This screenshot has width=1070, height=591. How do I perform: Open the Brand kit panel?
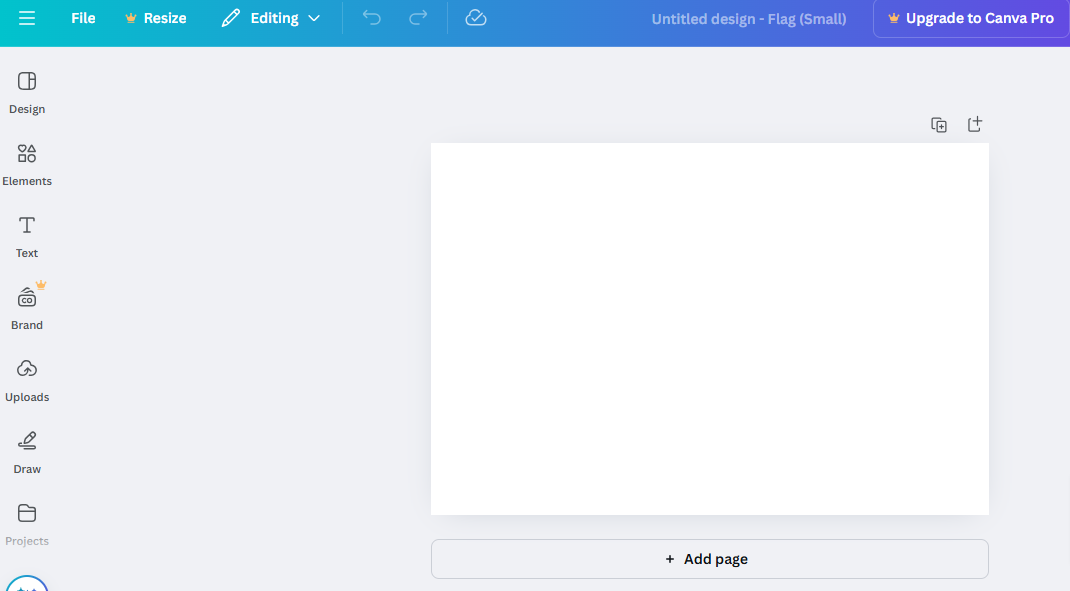[27, 308]
